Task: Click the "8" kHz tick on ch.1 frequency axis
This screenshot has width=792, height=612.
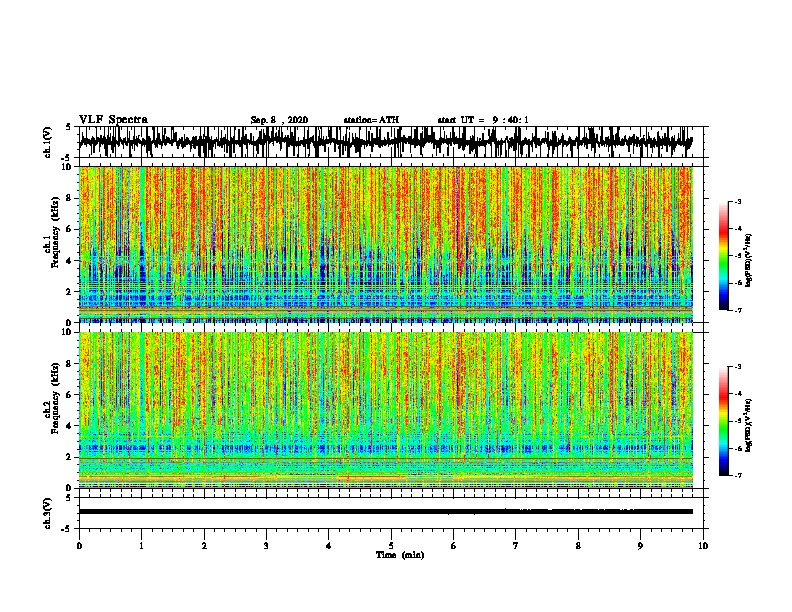Action: click(70, 198)
